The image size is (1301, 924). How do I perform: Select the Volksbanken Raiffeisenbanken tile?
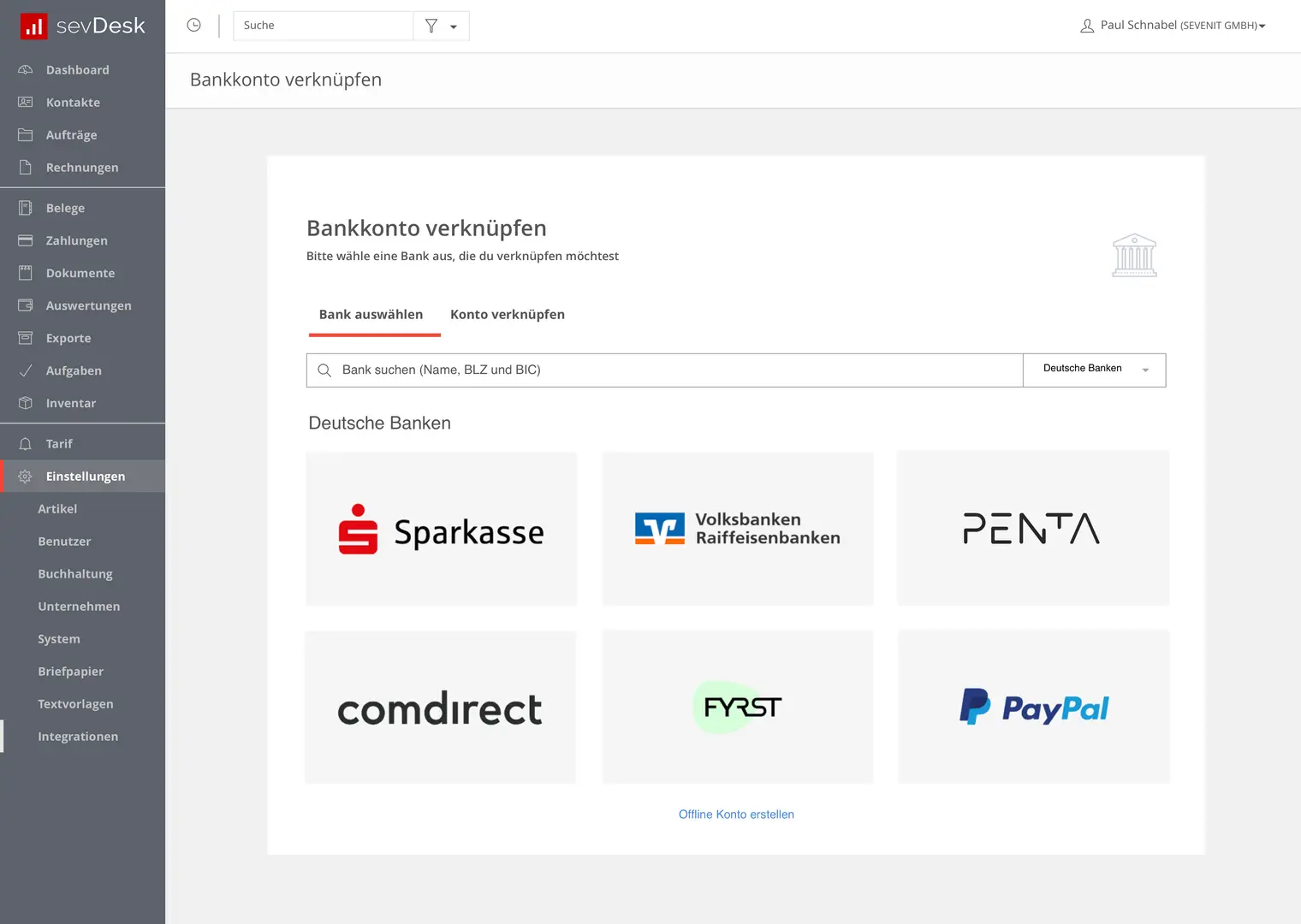click(x=738, y=529)
